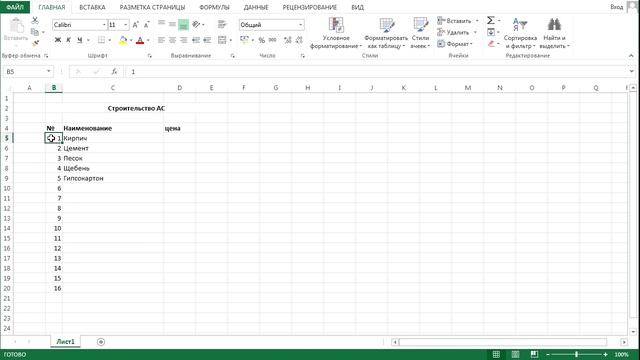Switch to ВИД tab
Screen dimensions: 640x360
pos(358,7)
